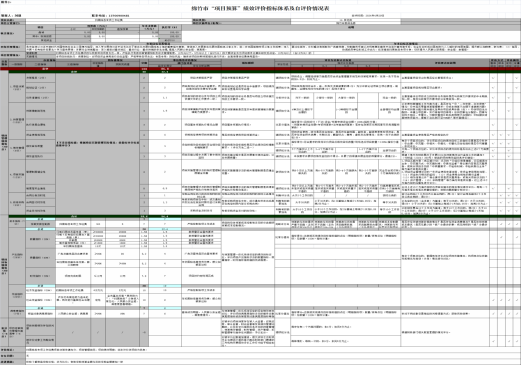Select the 权重 weight column header cell

[x=144, y=63]
